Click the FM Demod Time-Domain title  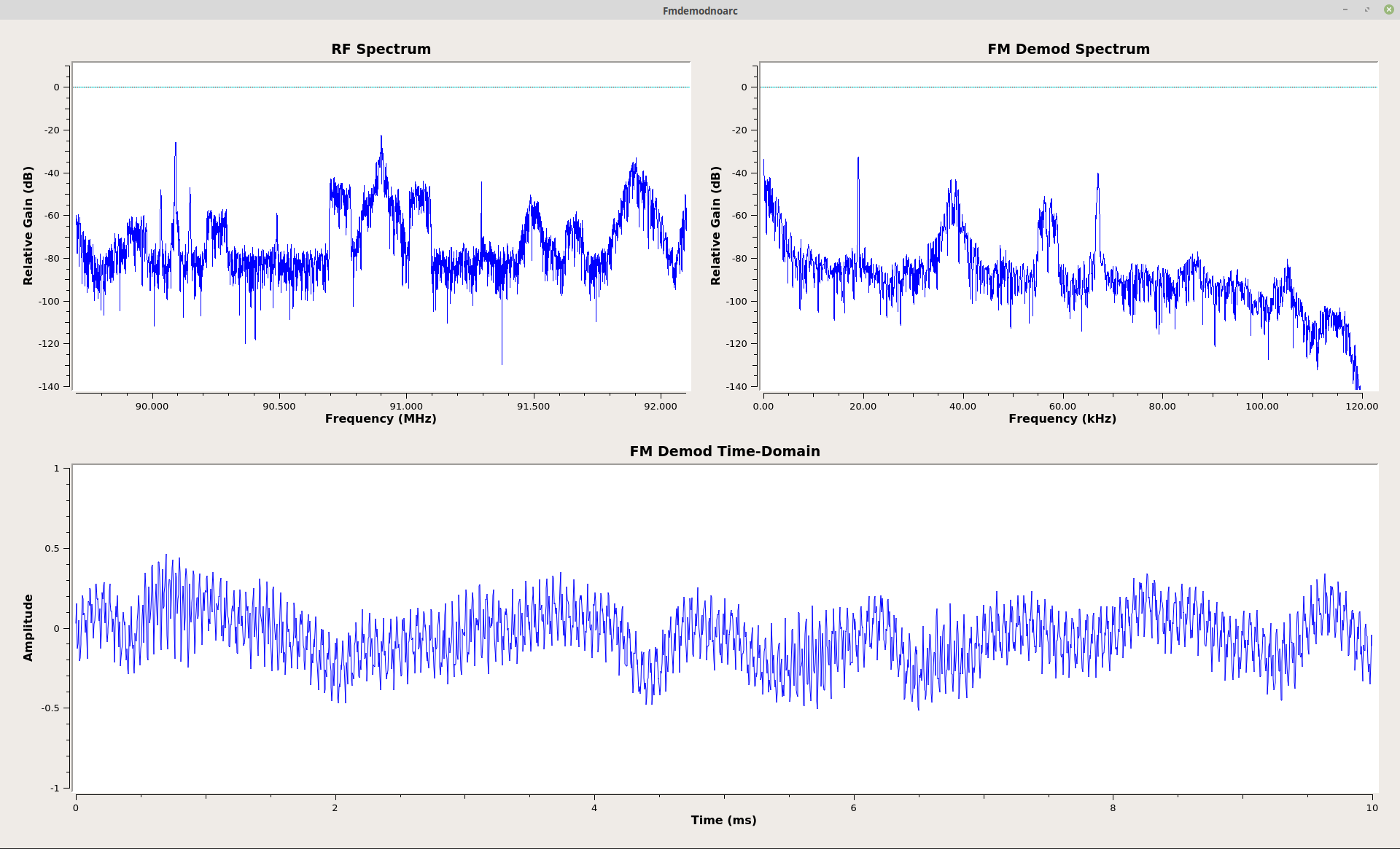point(724,451)
